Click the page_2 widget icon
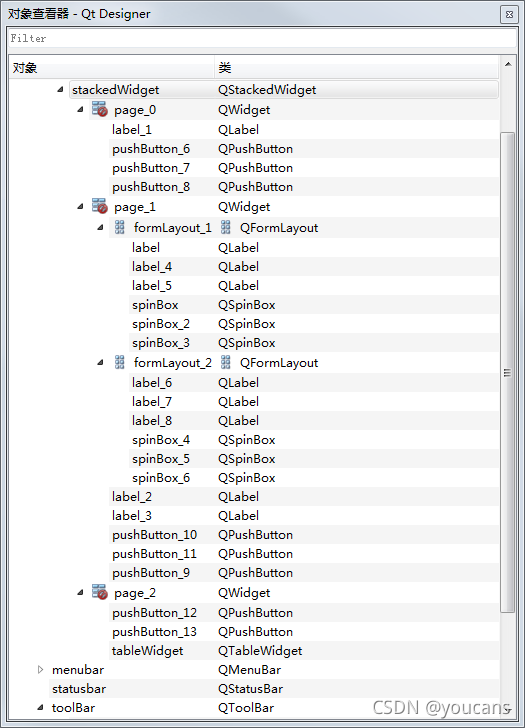Image resolution: width=525 pixels, height=728 pixels. pyautogui.click(x=100, y=592)
